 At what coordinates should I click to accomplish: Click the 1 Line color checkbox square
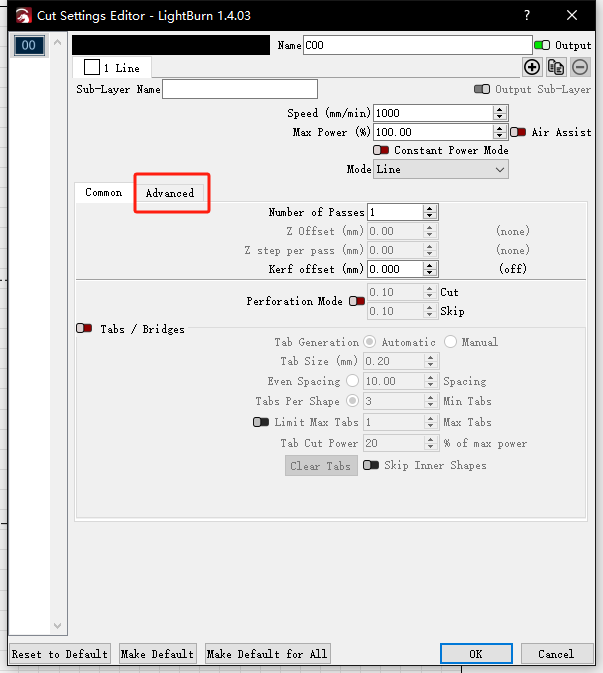pos(92,67)
